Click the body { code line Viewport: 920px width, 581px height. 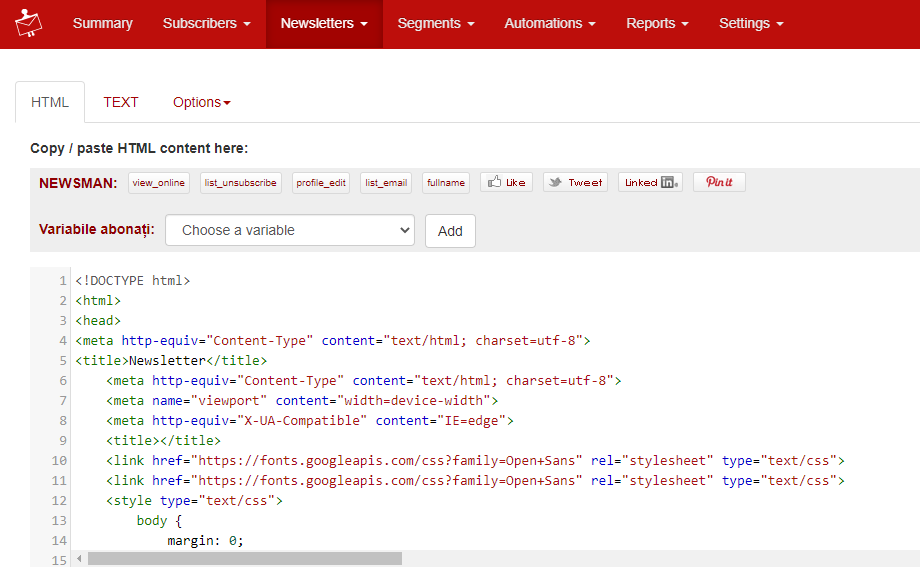[x=160, y=521]
